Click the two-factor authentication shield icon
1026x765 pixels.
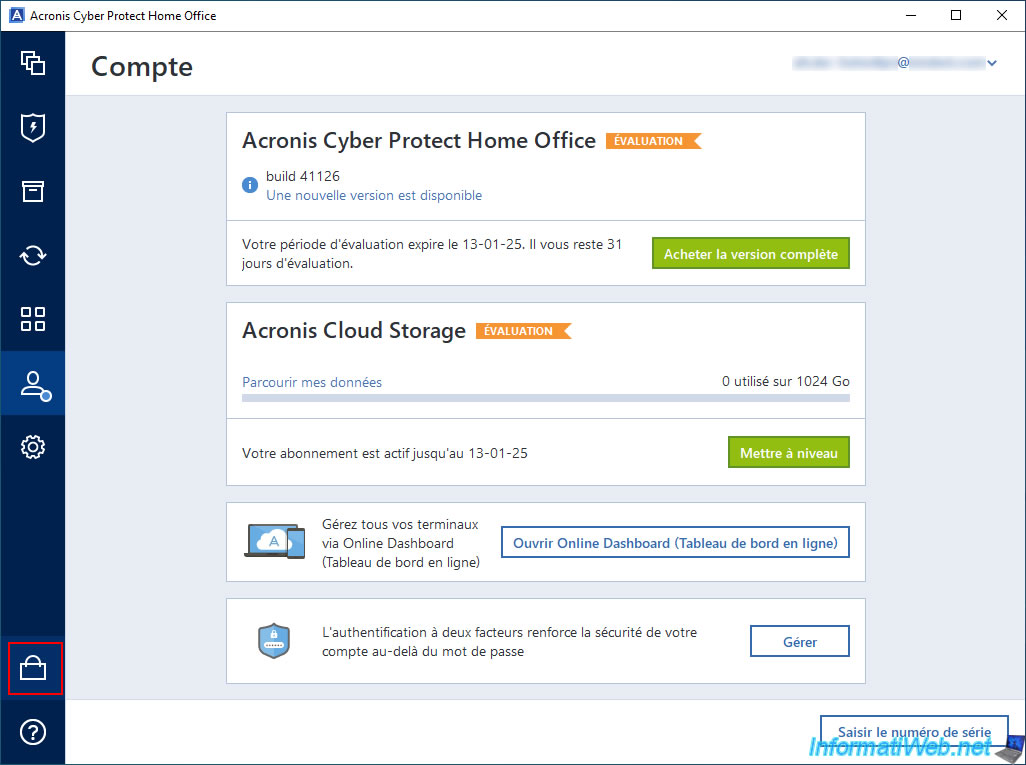point(274,641)
